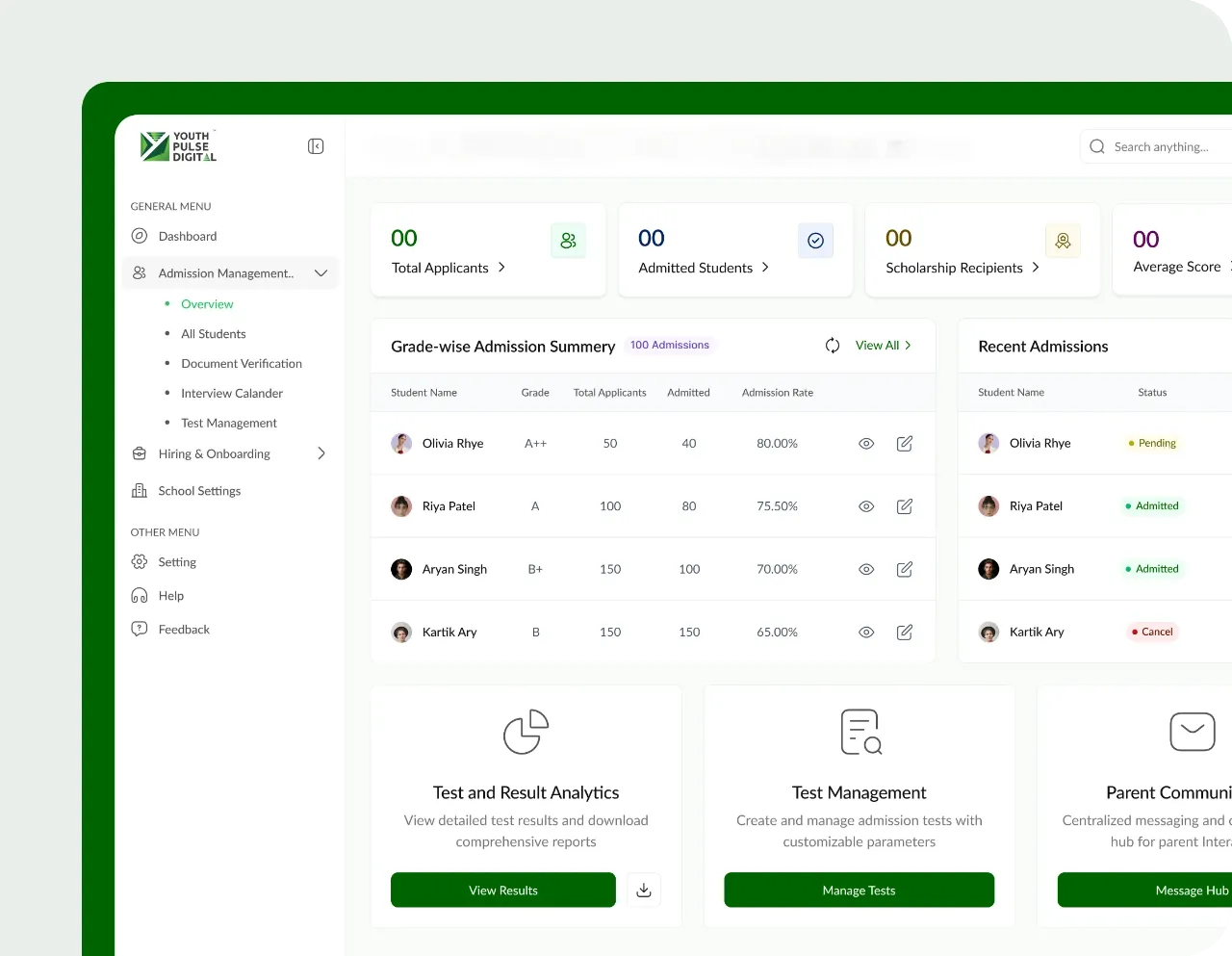Show details using Olivia Rhye's eye icon
The height and width of the screenshot is (956, 1232).
click(x=865, y=443)
